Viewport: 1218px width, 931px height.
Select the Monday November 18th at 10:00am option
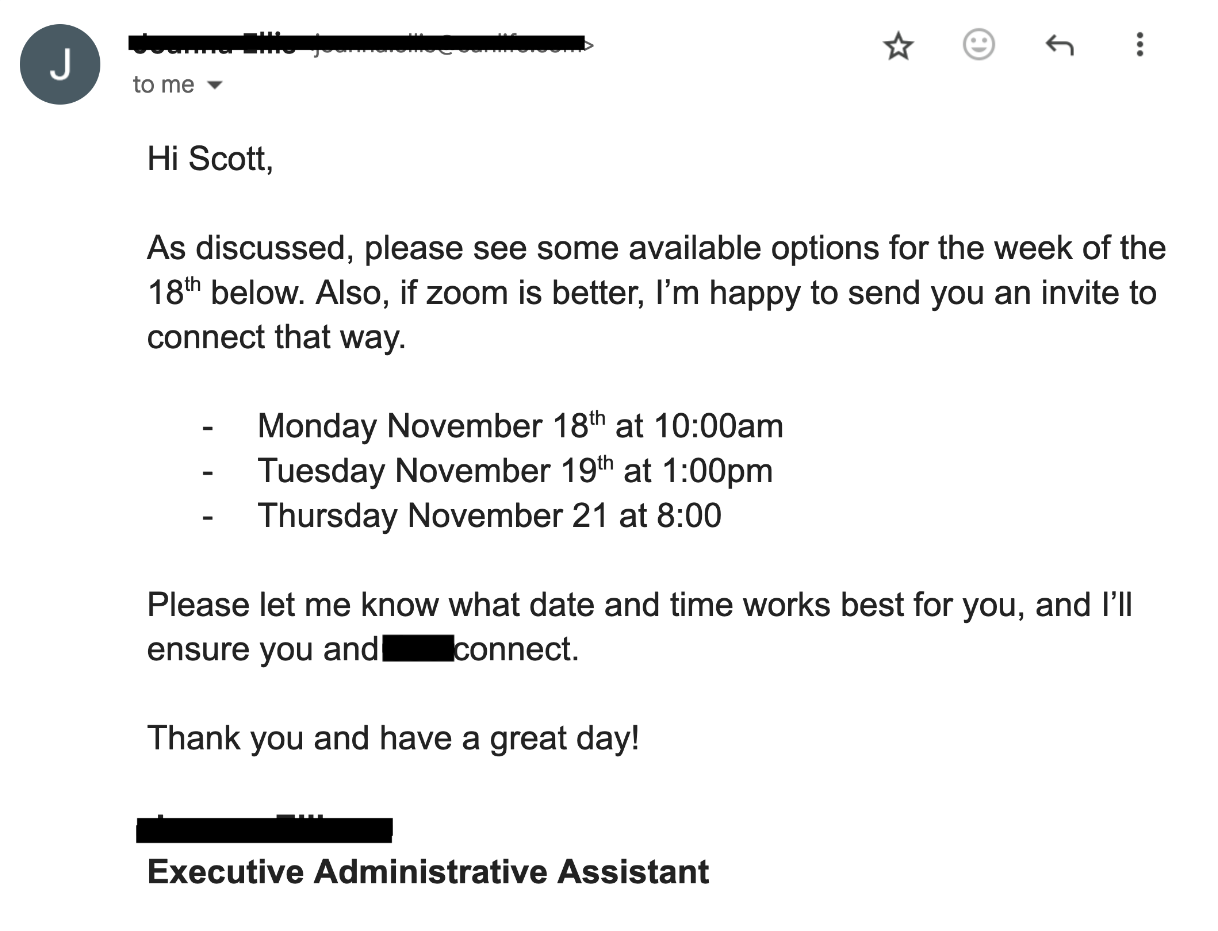tap(520, 426)
